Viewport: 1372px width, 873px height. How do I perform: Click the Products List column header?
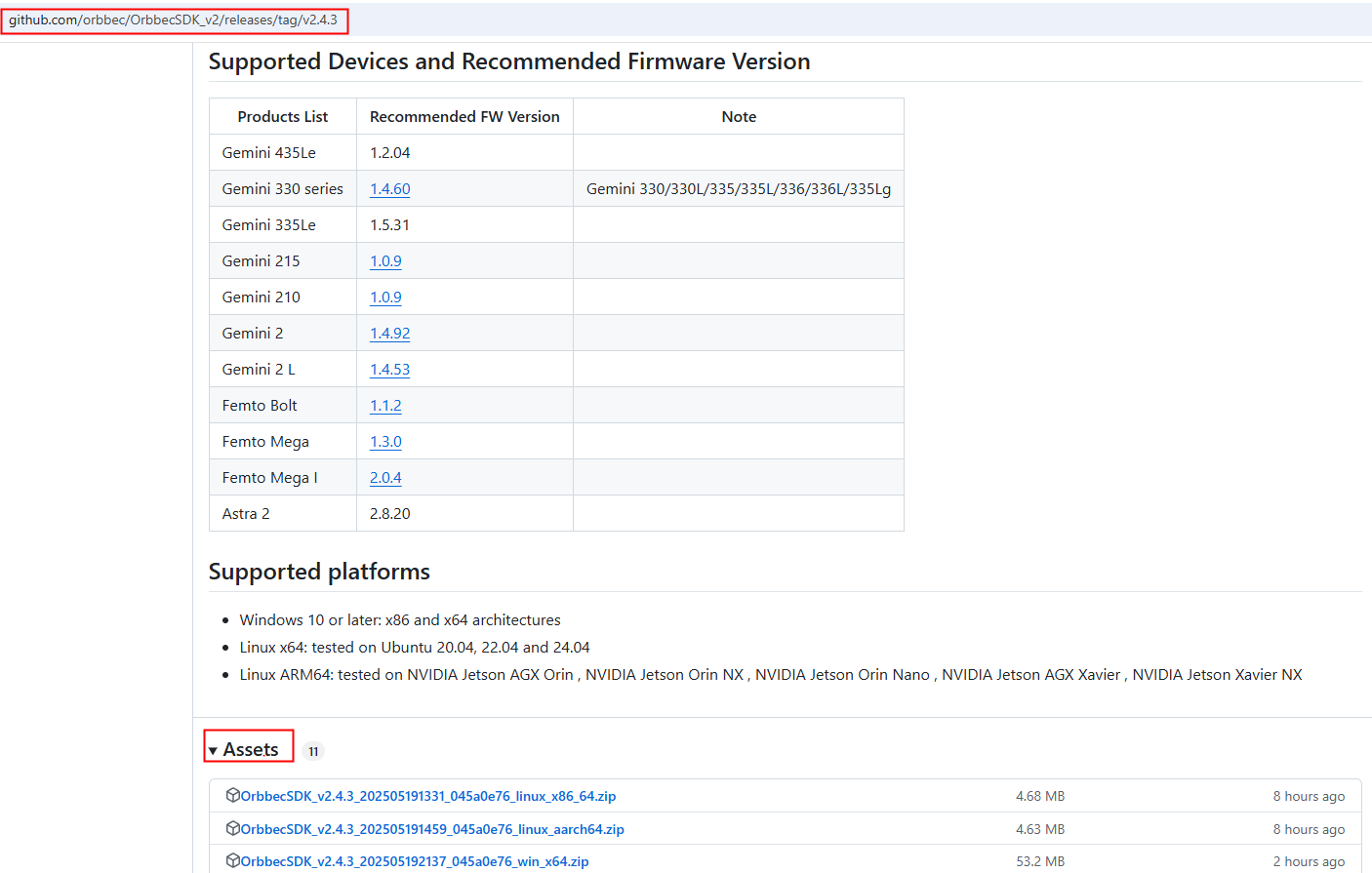pos(283,117)
